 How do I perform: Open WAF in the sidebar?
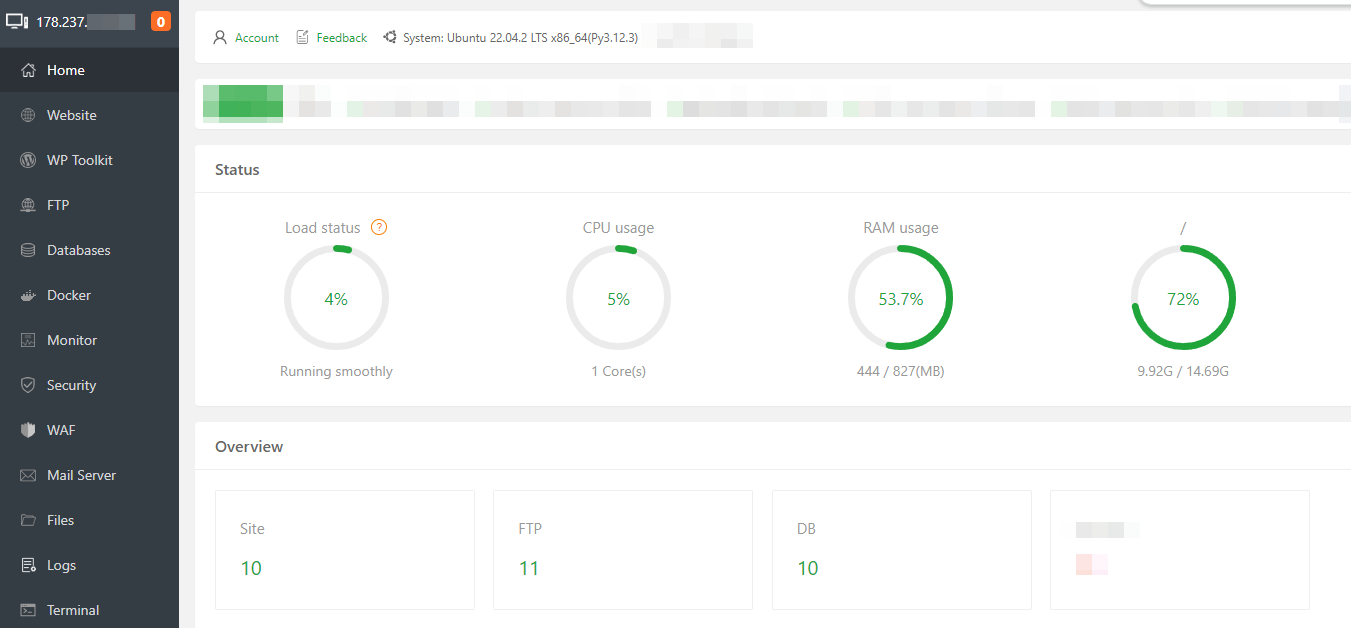[x=89, y=430]
